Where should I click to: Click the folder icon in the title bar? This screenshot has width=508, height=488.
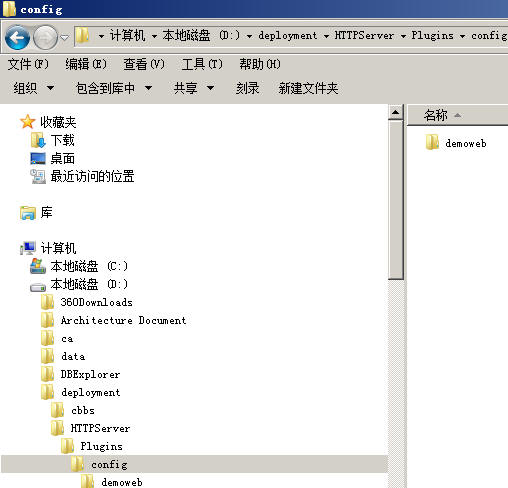pos(9,9)
